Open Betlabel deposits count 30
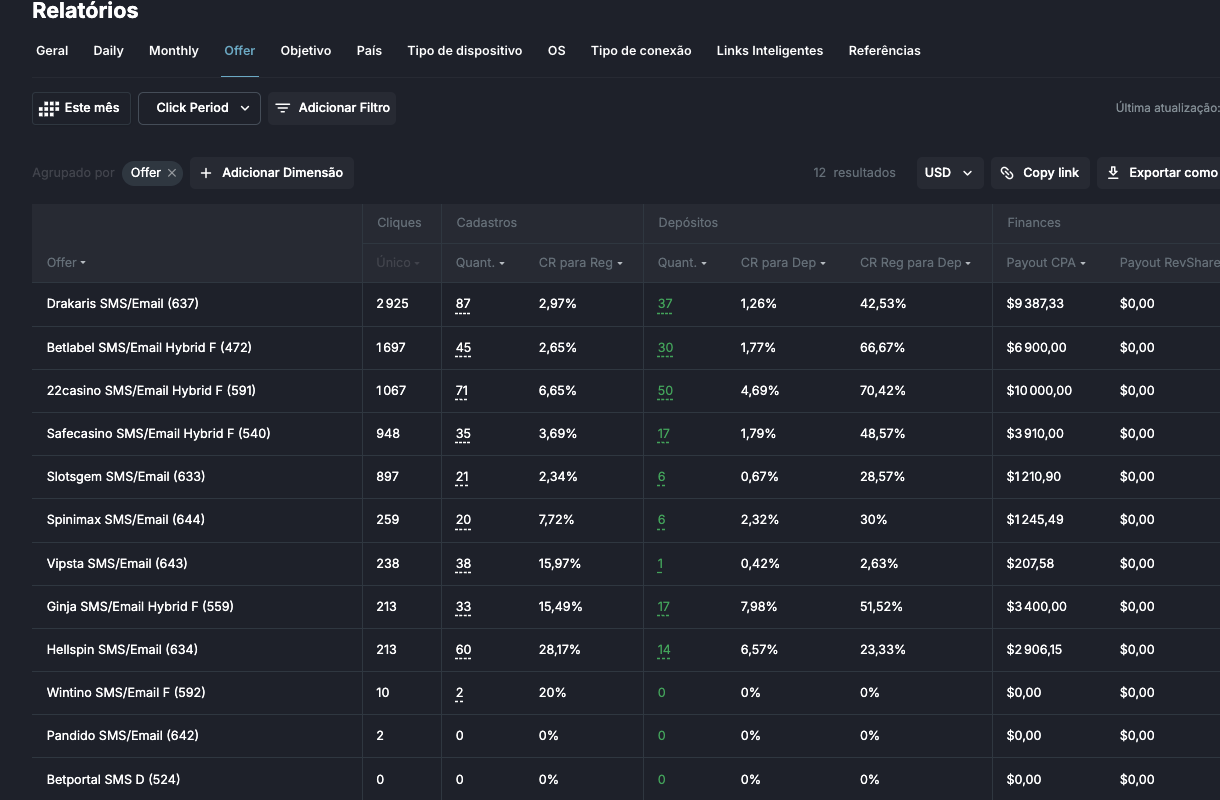The width and height of the screenshot is (1220, 800). click(x=665, y=348)
